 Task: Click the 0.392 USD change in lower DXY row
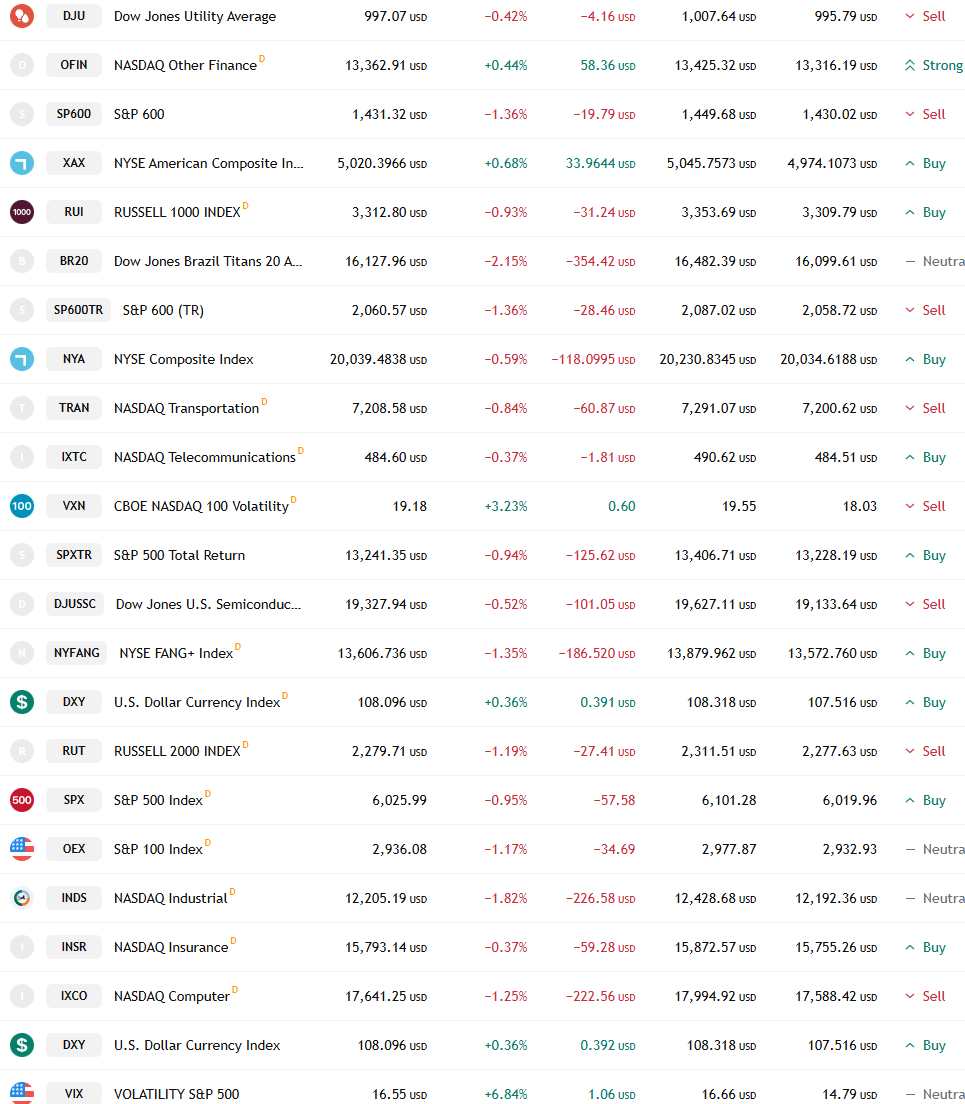point(607,1045)
